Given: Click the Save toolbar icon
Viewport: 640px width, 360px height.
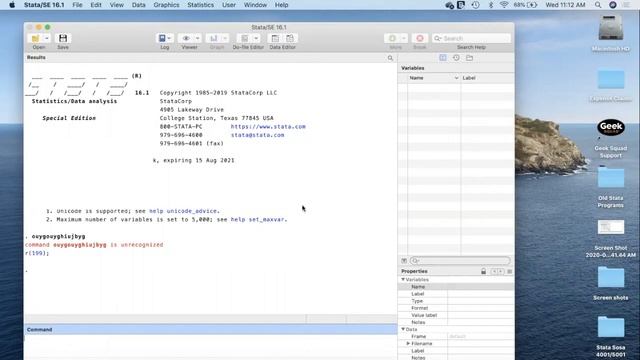Looking at the screenshot, I should [63, 38].
